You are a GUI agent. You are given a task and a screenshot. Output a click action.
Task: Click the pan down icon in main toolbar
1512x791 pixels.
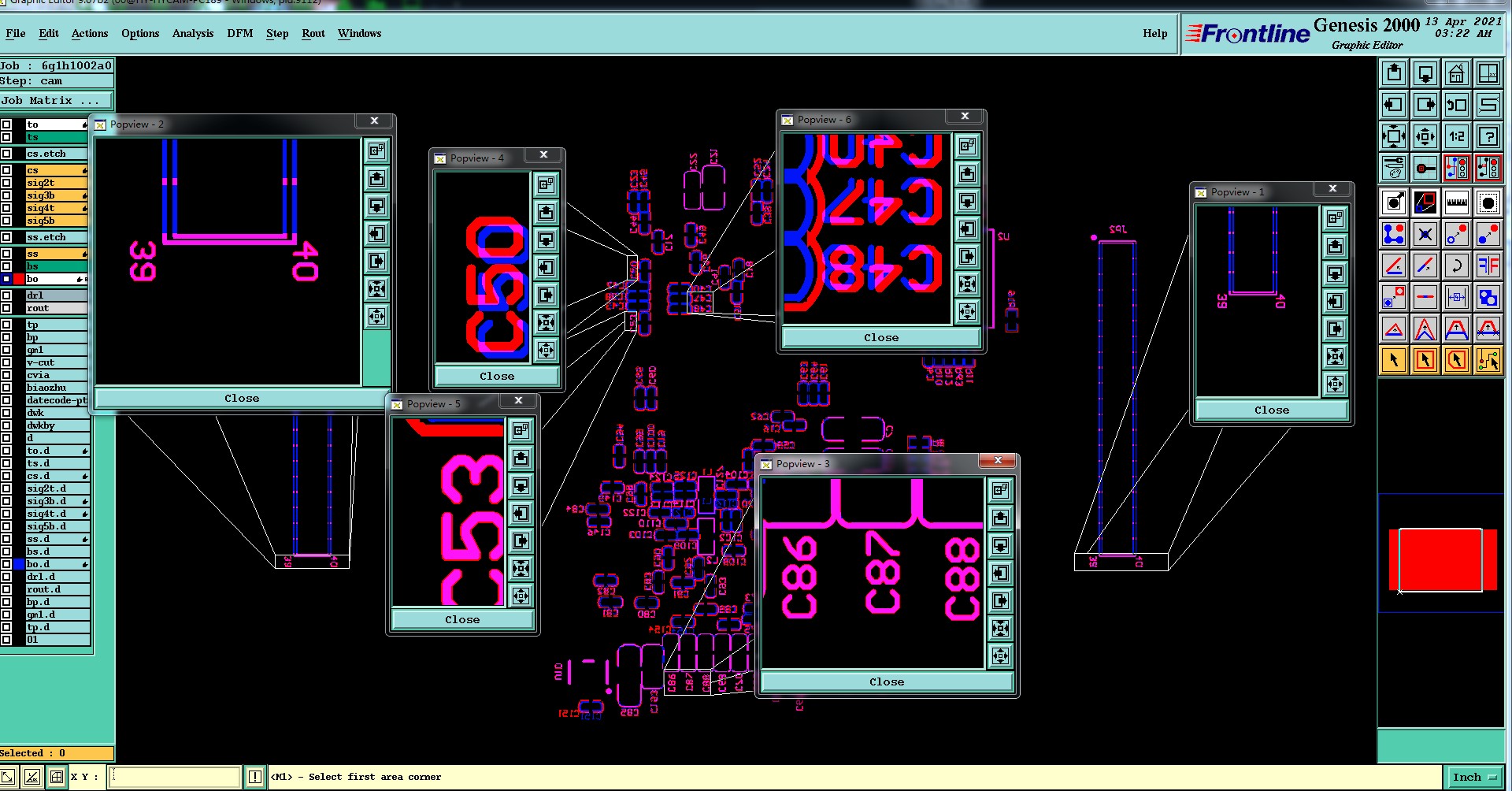point(1425,73)
